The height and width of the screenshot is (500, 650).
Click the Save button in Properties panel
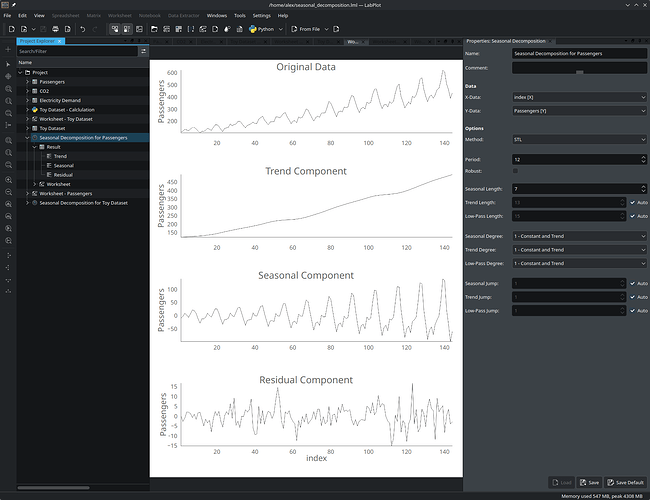click(x=589, y=483)
